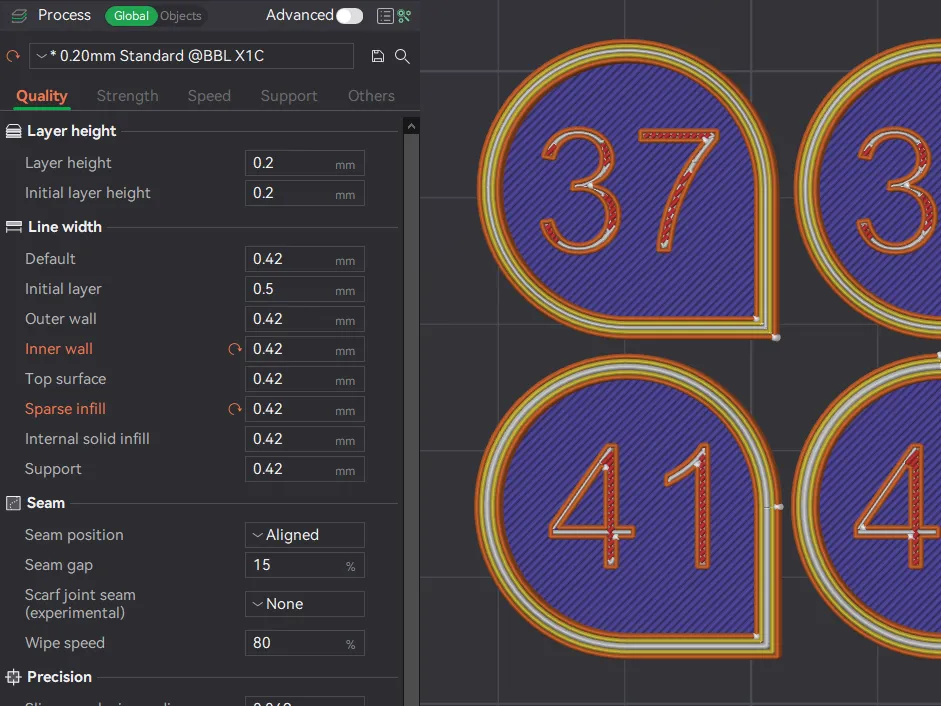Viewport: 941px width, 706px height.
Task: Reset Inner wall value to default
Action: click(235, 349)
